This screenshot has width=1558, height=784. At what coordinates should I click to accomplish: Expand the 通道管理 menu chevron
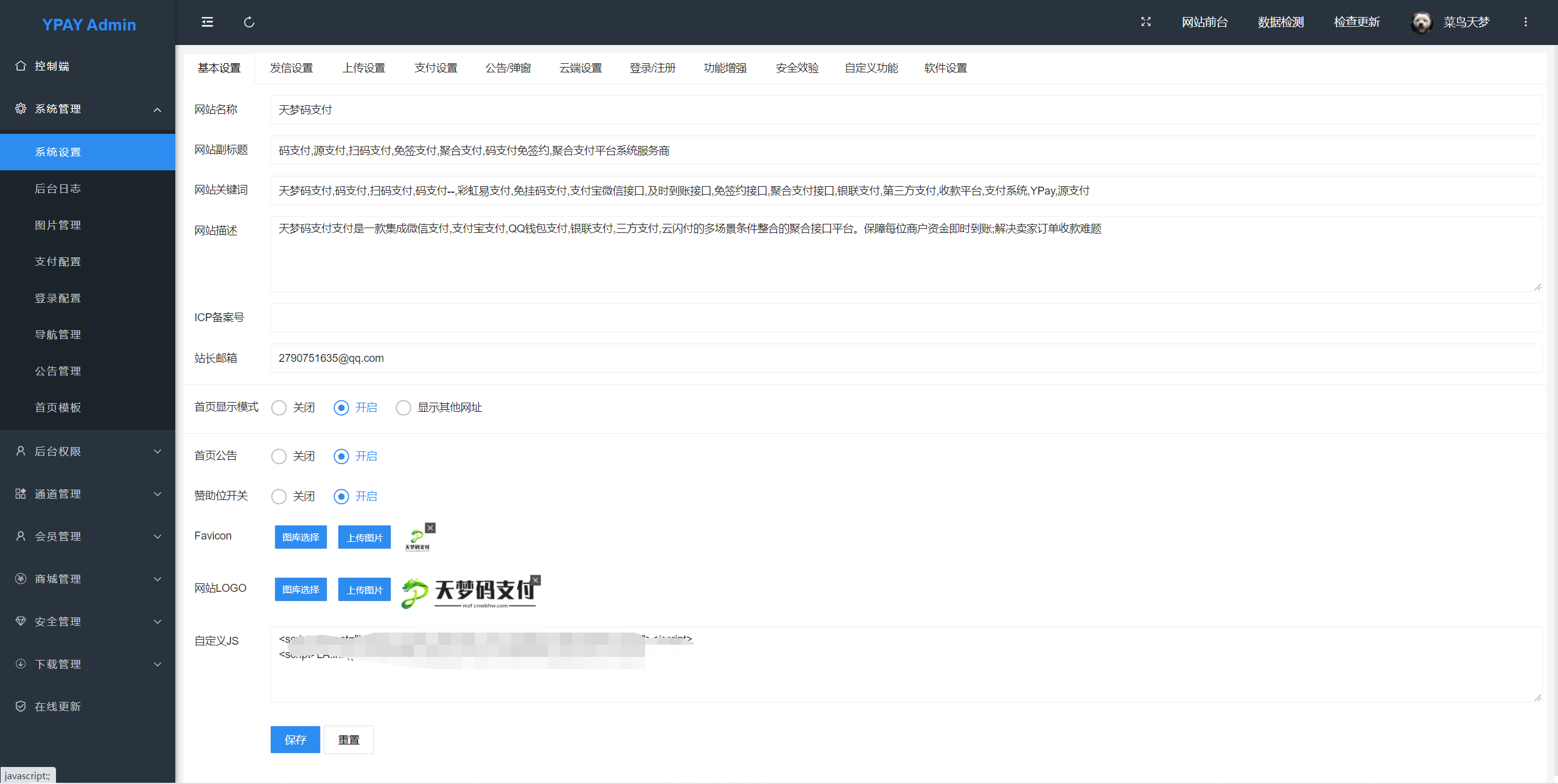[x=158, y=494]
